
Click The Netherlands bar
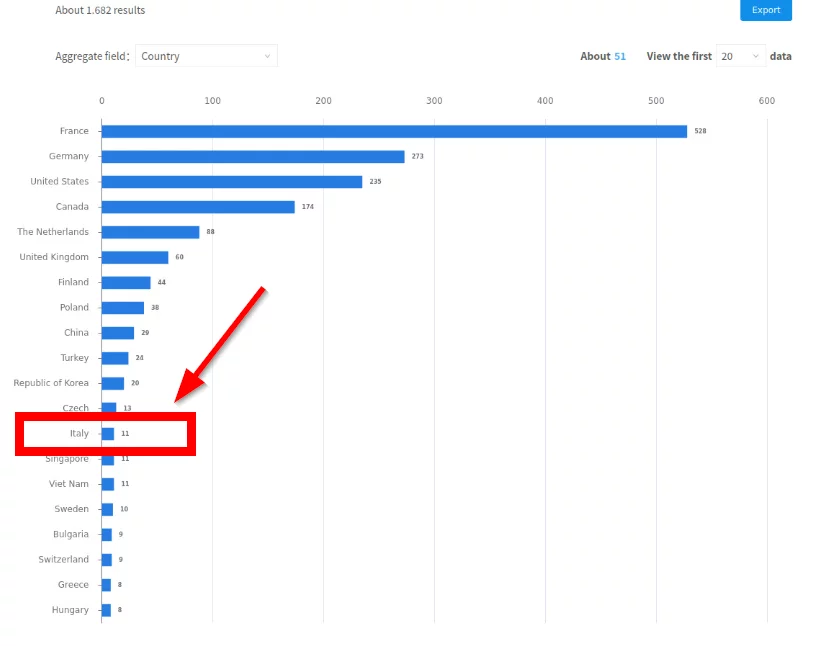coord(150,232)
